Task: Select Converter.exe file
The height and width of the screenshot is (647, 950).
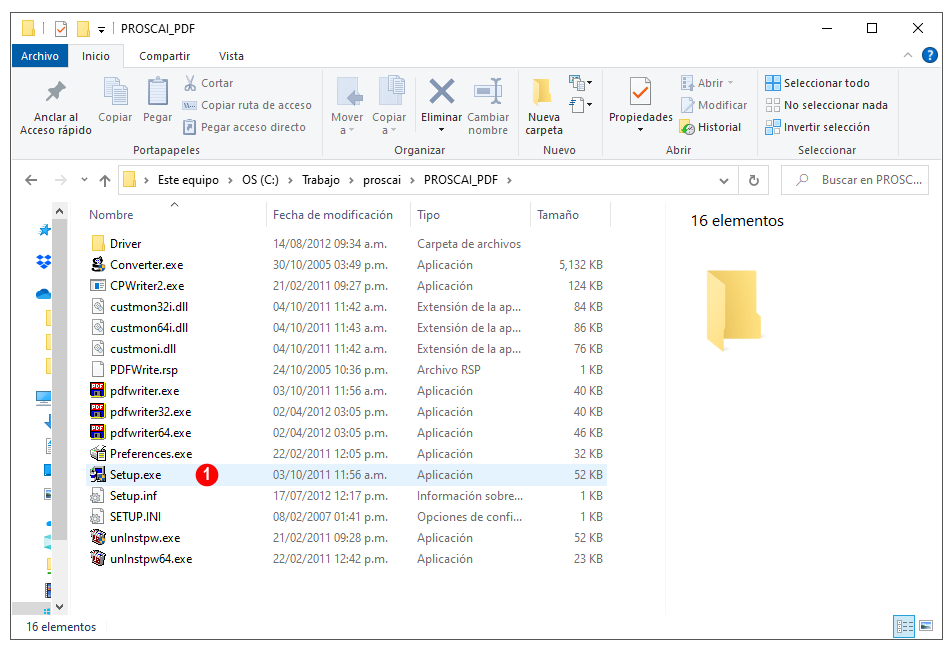Action: tap(147, 265)
